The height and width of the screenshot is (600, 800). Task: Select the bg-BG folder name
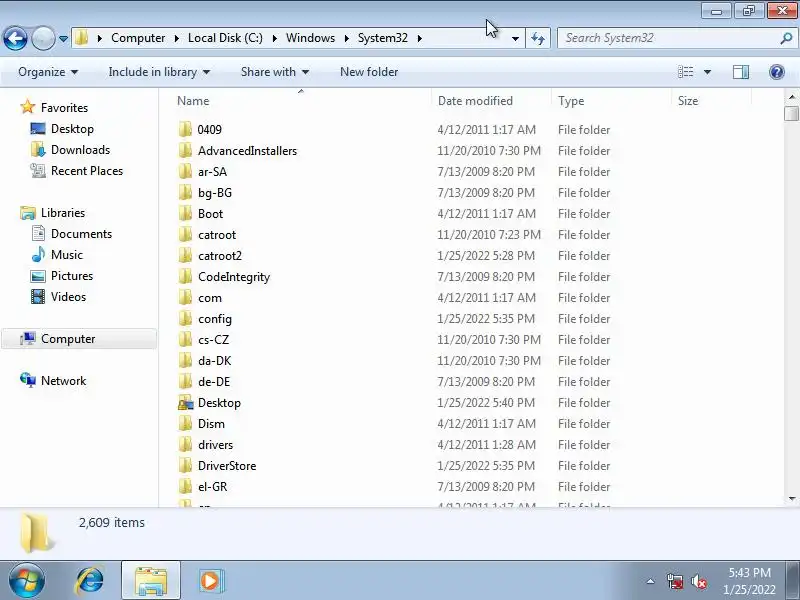(215, 193)
